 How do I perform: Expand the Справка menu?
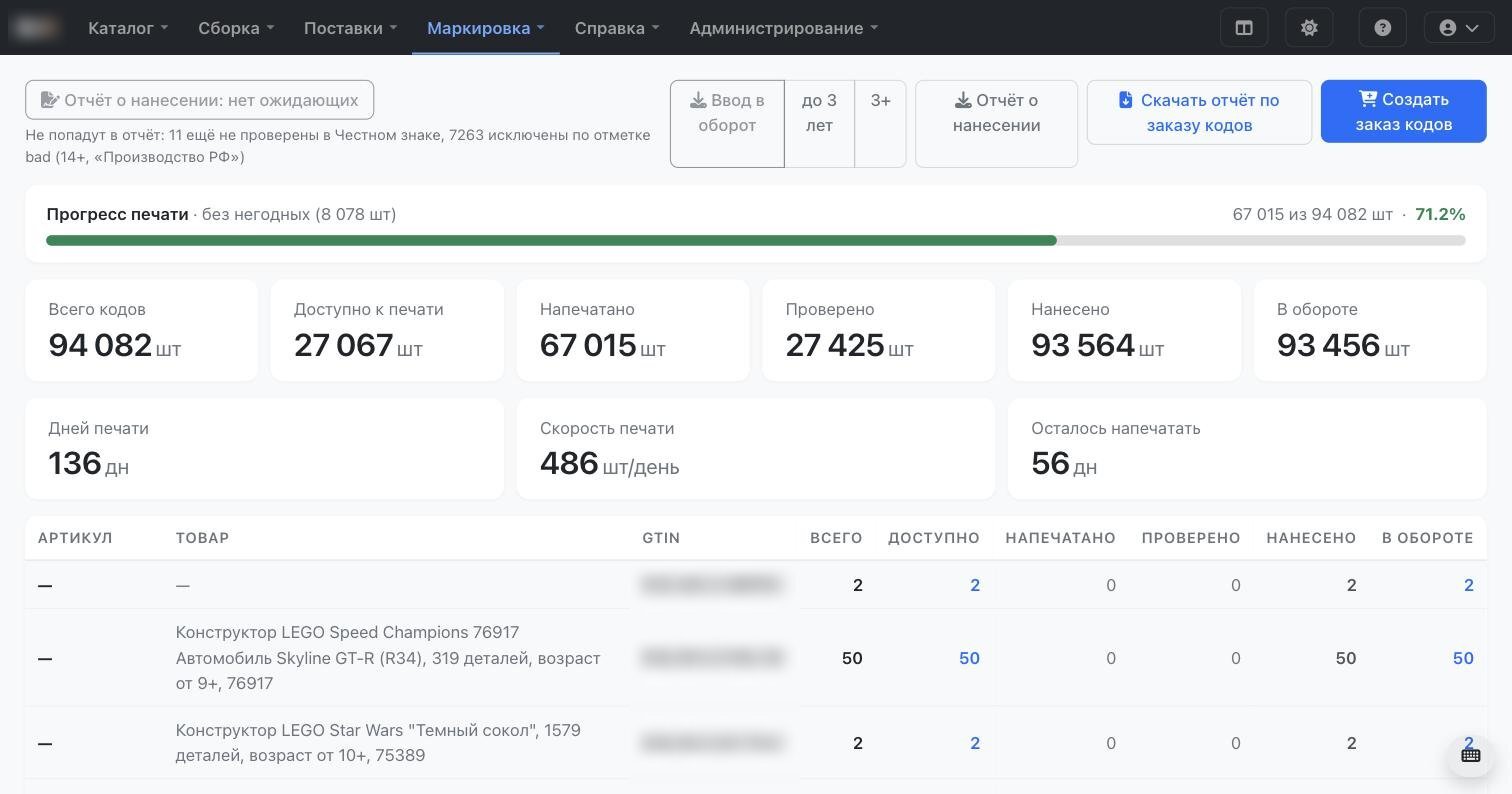[x=617, y=28]
